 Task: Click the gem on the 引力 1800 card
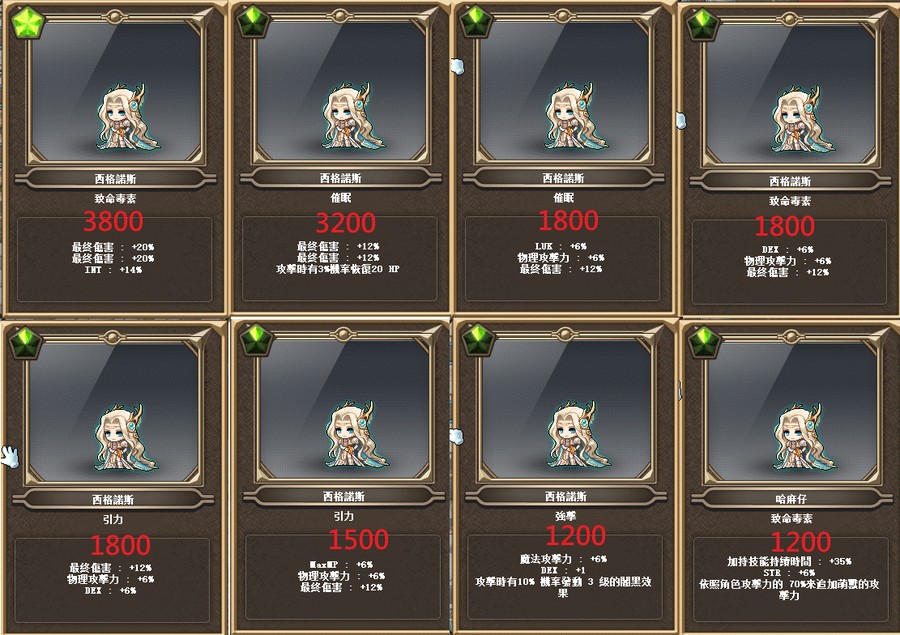25,343
